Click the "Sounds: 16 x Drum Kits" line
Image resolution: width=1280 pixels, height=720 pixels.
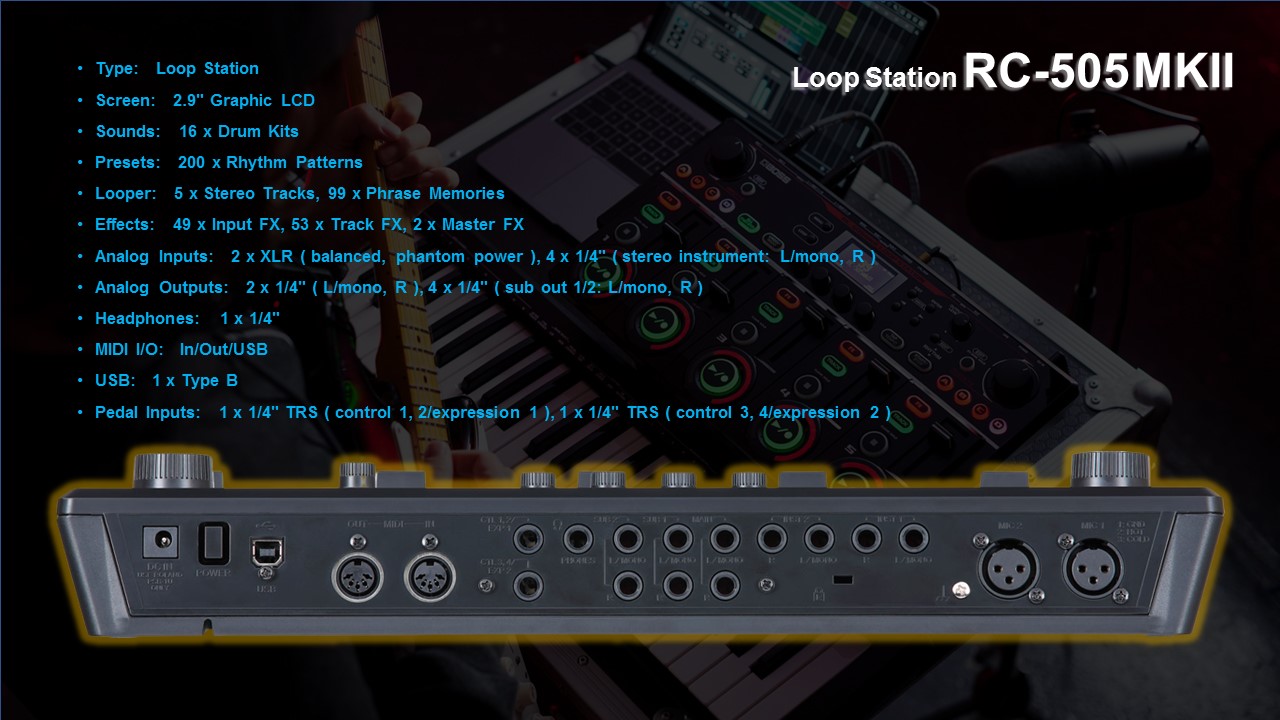coord(197,131)
